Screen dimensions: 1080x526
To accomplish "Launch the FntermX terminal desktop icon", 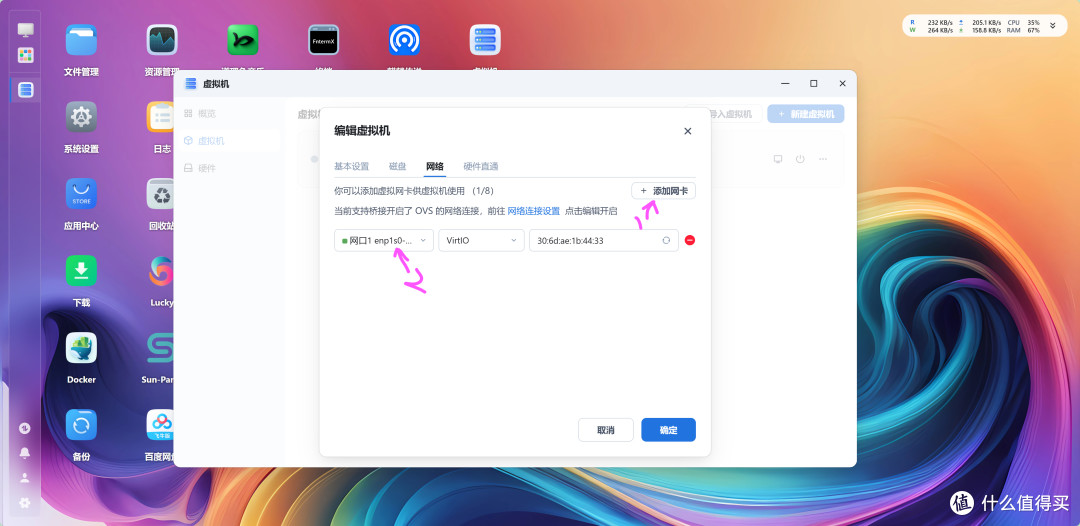I will pos(323,40).
